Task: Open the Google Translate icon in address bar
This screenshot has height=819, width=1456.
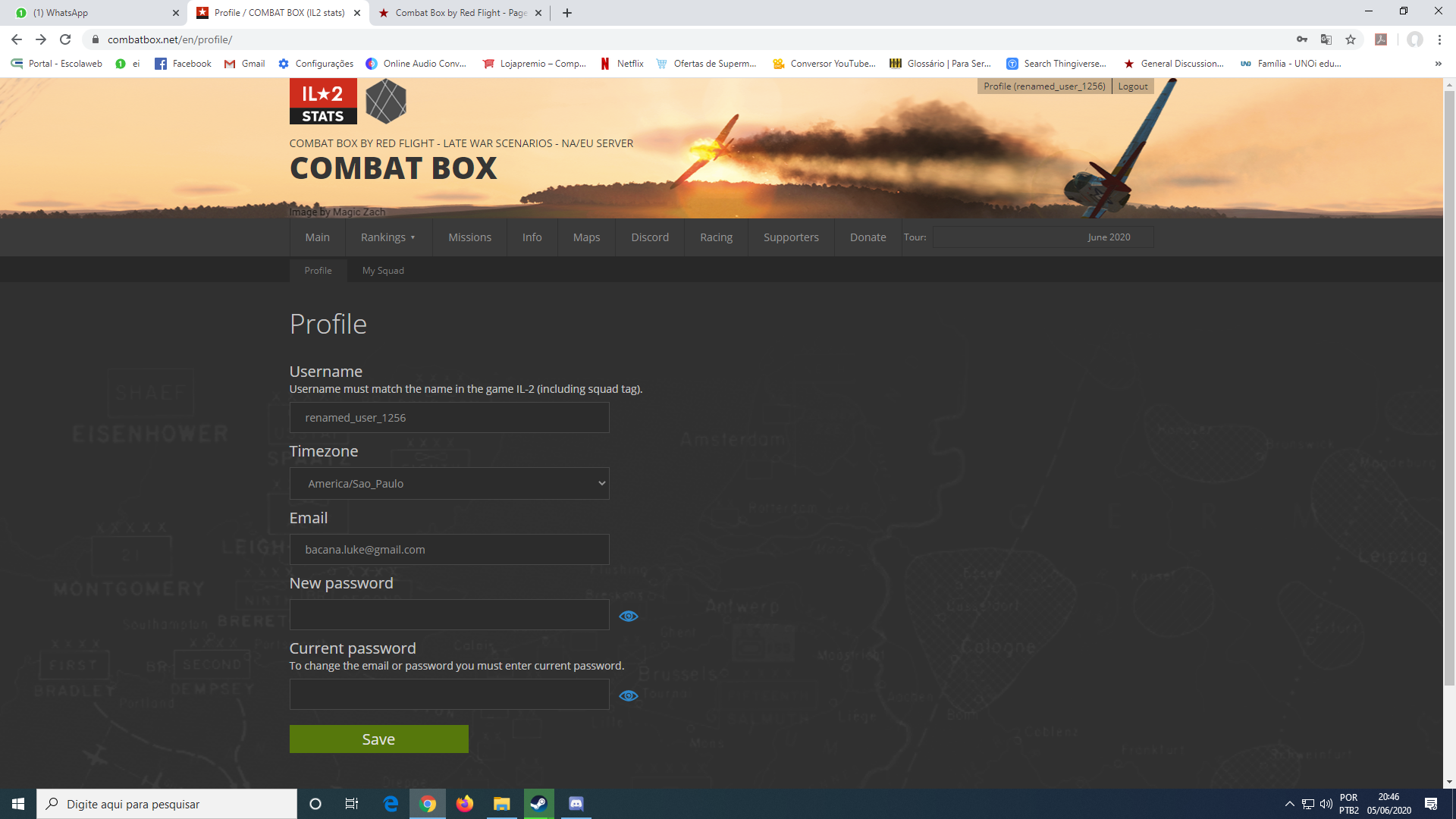Action: [x=1326, y=39]
